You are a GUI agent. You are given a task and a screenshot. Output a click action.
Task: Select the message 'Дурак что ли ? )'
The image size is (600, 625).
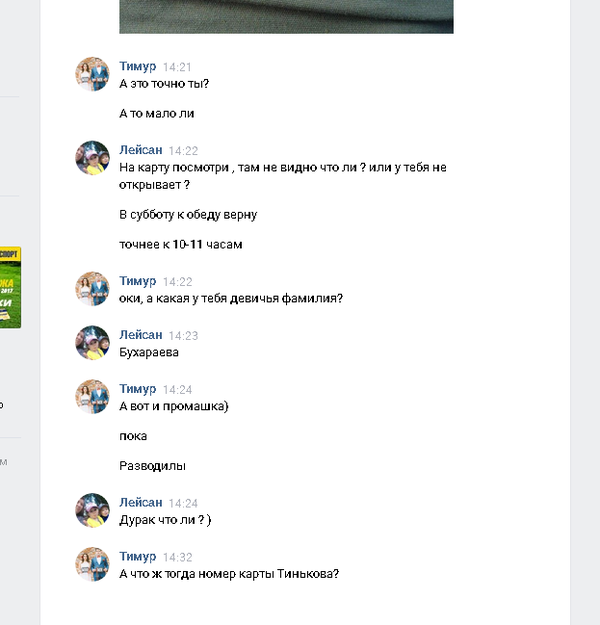click(x=165, y=520)
